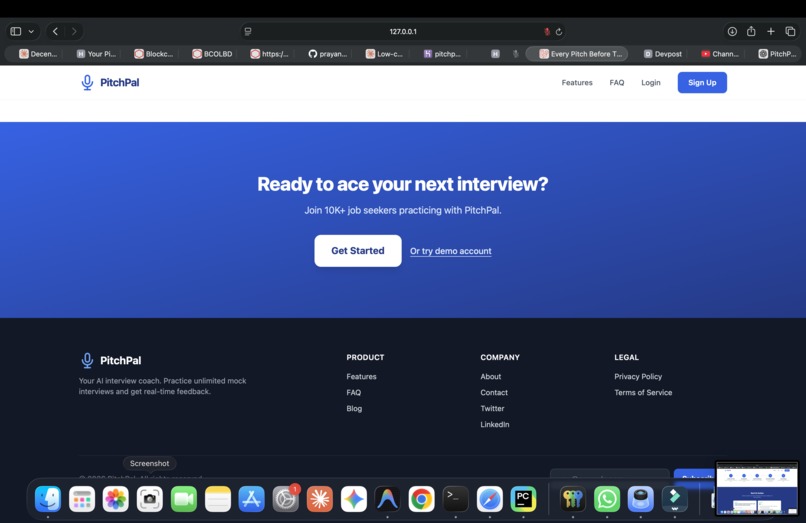The image size is (806, 523).
Task: Open the LinkedIn link in the footer
Action: click(495, 424)
